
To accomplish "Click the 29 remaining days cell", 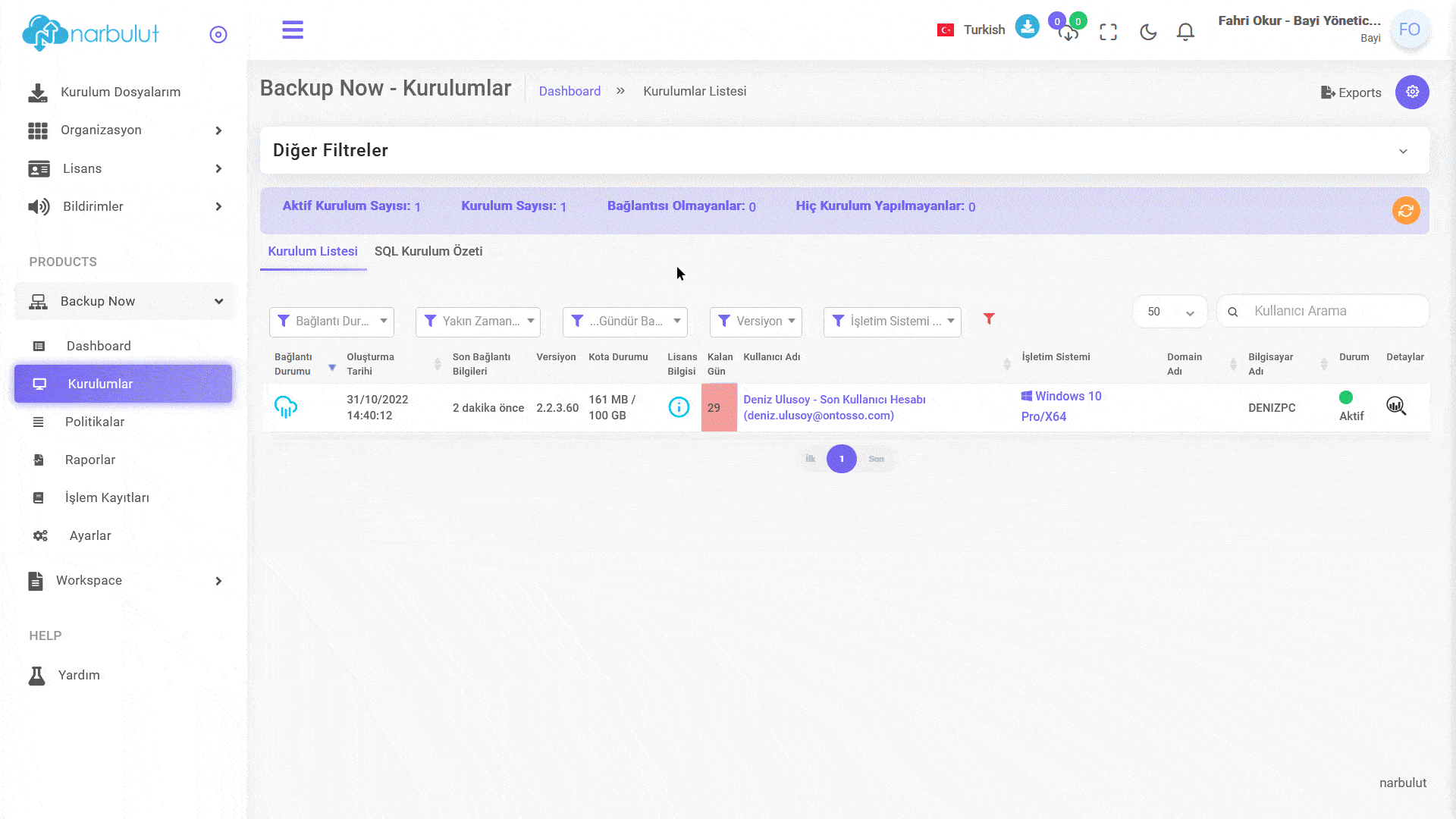I will click(x=719, y=408).
